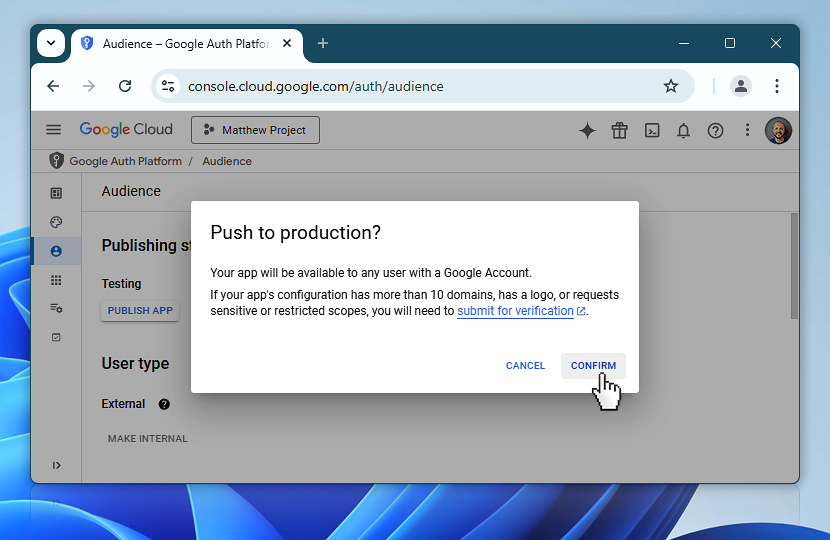This screenshot has height=540, width=830.
Task: Open the account profile avatar
Action: [x=778, y=130]
